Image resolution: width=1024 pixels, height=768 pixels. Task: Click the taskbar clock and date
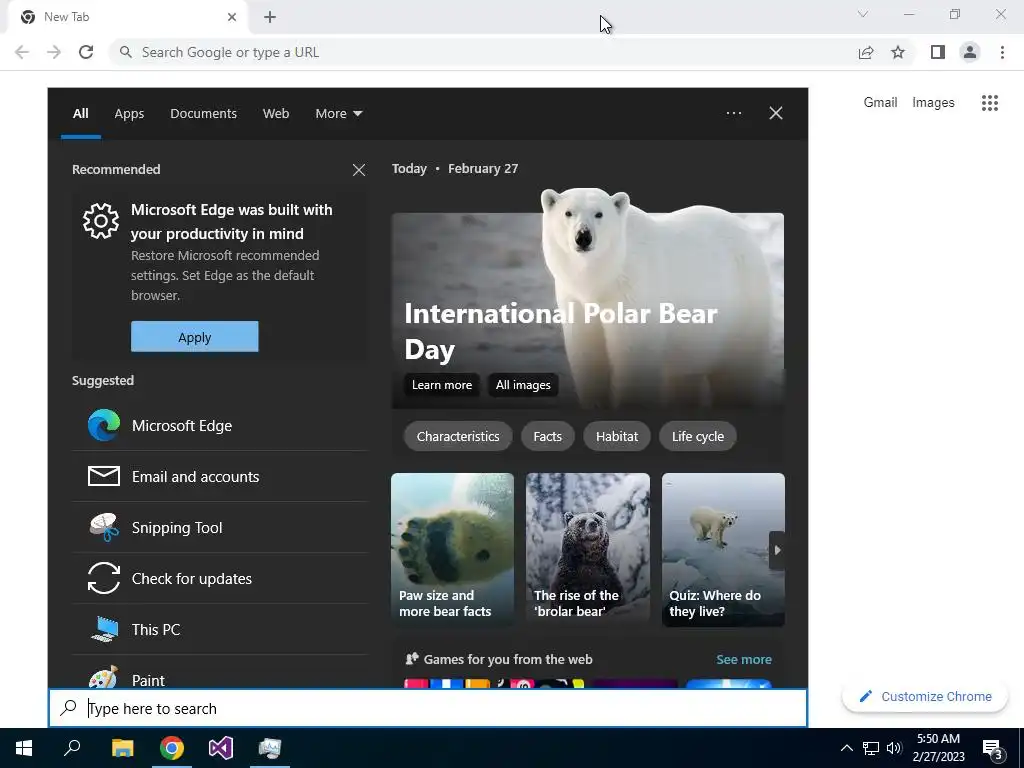click(x=938, y=748)
